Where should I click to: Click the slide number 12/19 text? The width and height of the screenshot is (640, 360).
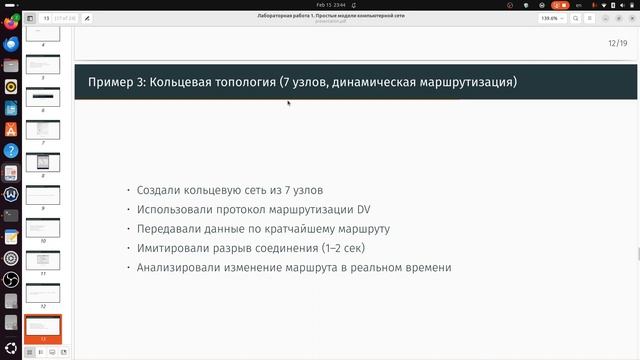click(618, 43)
